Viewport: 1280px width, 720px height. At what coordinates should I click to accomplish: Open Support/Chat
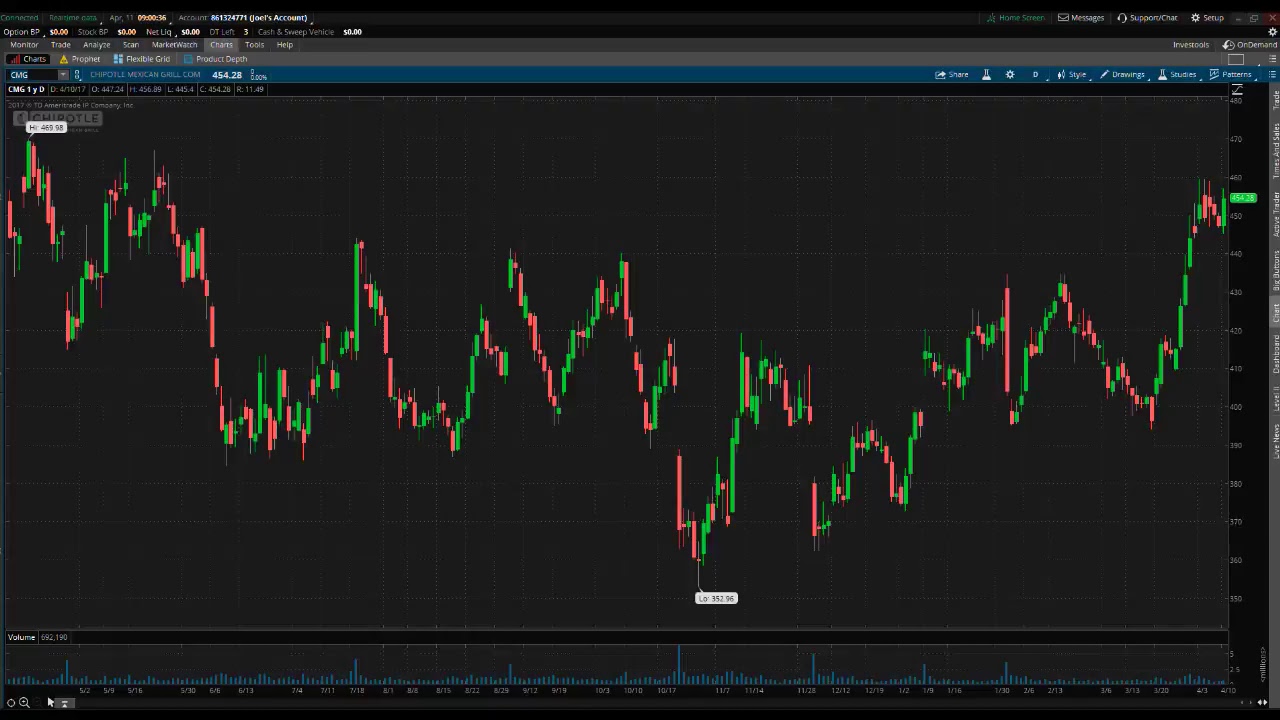pos(1147,18)
